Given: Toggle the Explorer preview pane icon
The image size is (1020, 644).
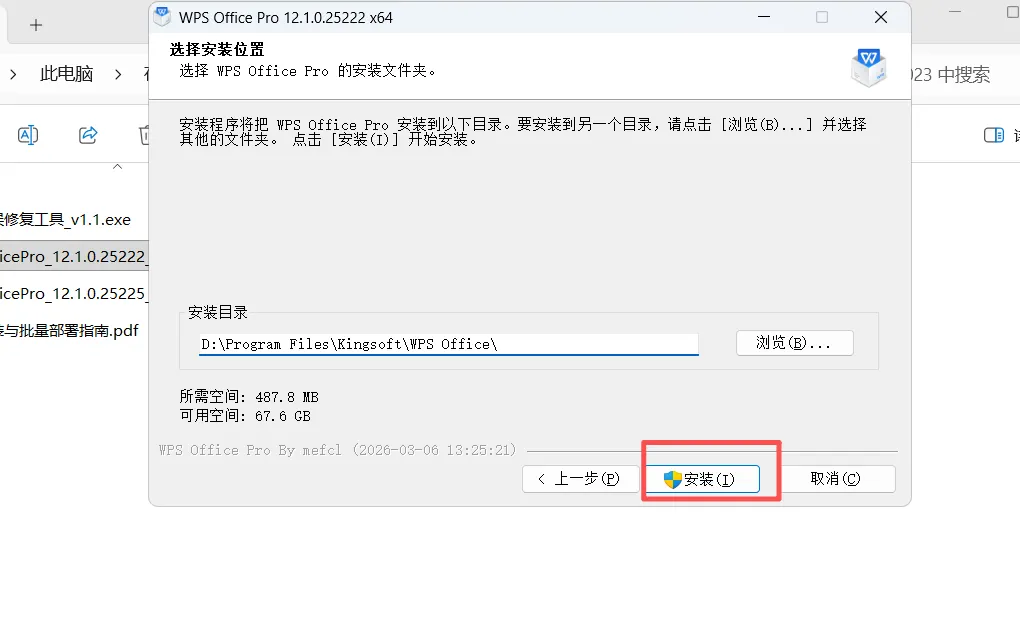Looking at the screenshot, I should point(993,135).
